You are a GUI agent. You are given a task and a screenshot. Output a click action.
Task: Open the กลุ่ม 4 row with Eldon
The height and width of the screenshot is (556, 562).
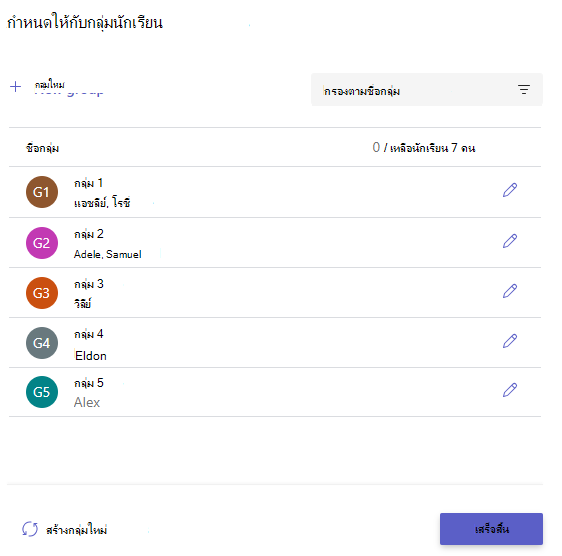point(275,343)
